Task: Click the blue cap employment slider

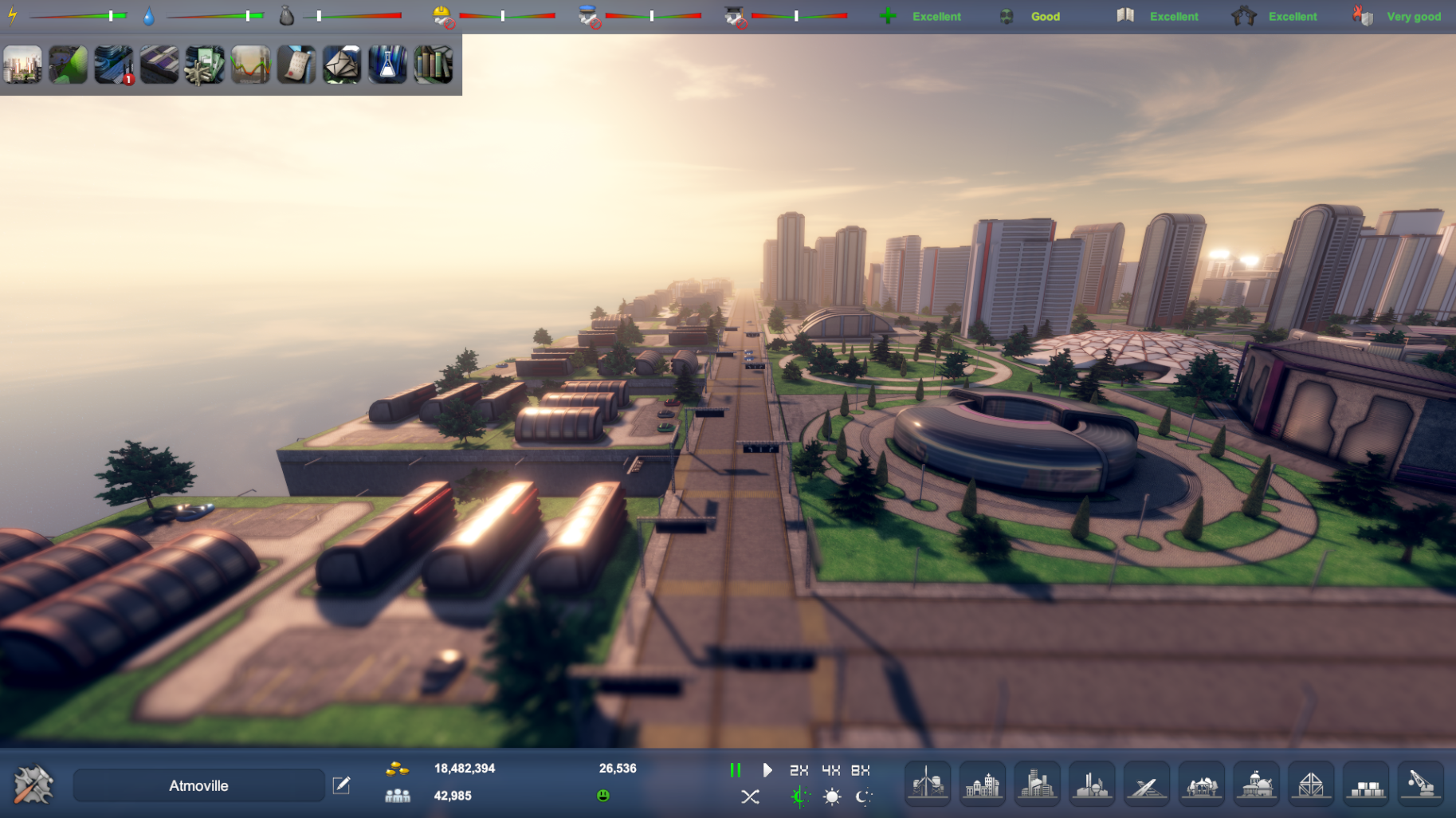Action: pos(653,16)
